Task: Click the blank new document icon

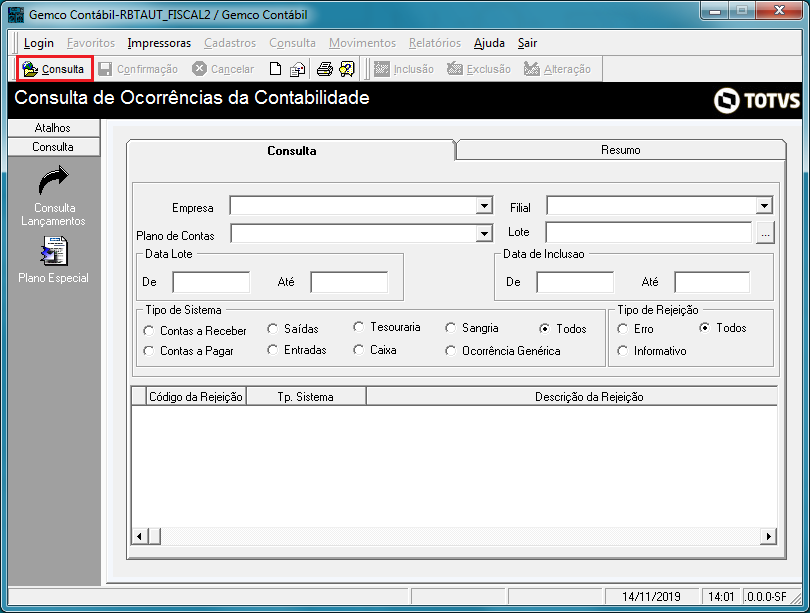Action: point(275,69)
